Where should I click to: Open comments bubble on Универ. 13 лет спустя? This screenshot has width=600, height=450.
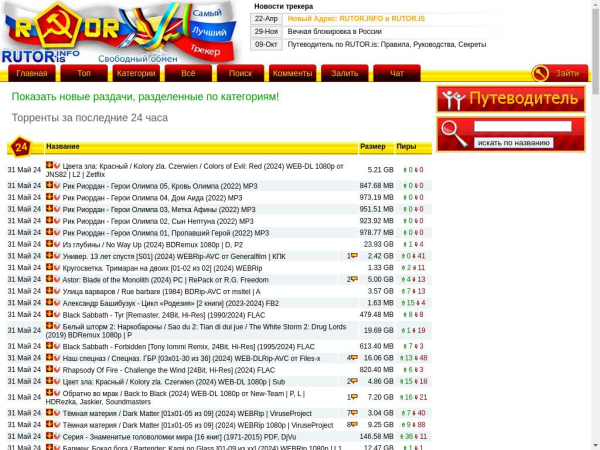tap(354, 256)
